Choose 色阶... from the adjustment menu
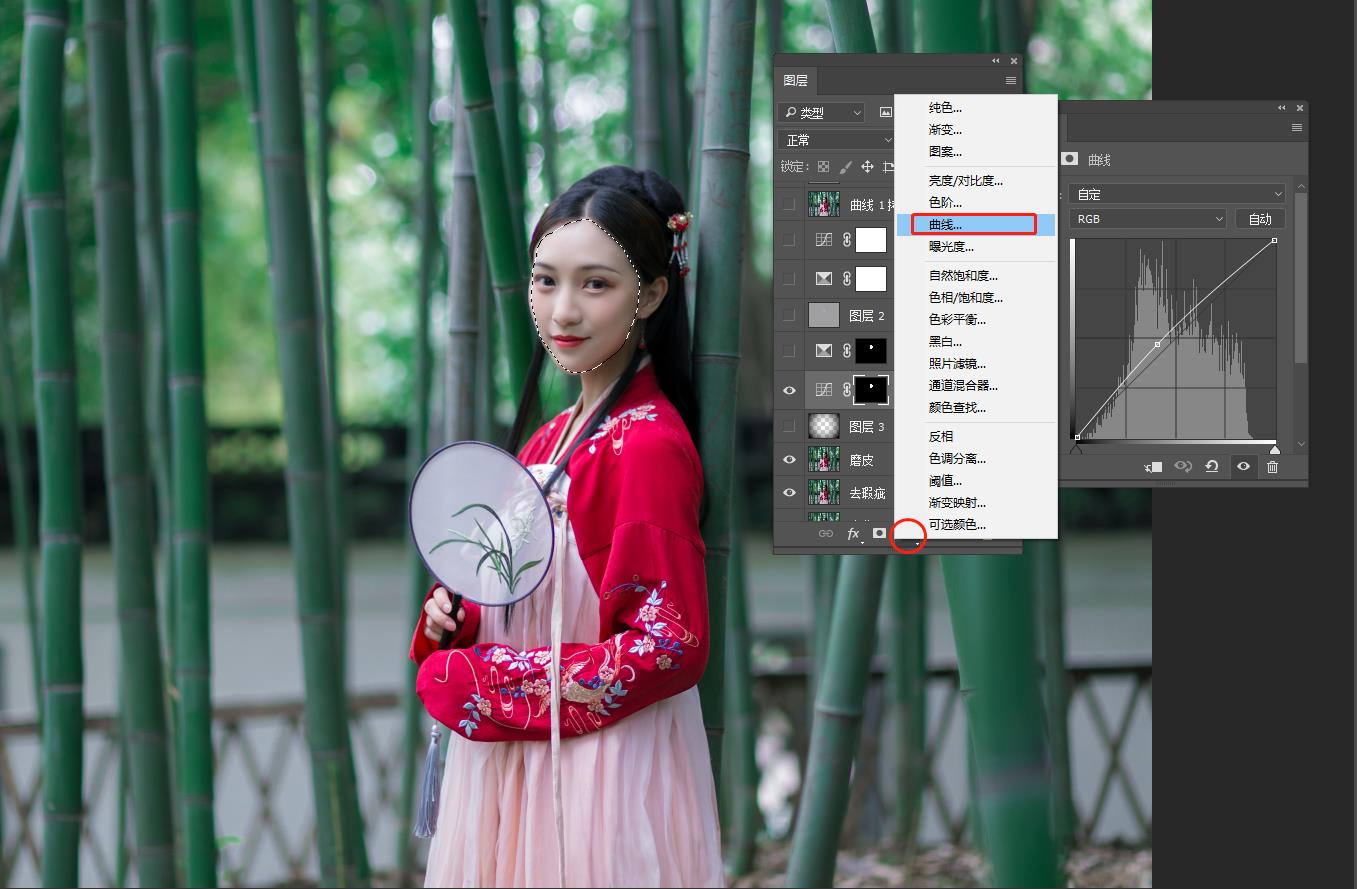This screenshot has width=1357, height=889. 945,203
